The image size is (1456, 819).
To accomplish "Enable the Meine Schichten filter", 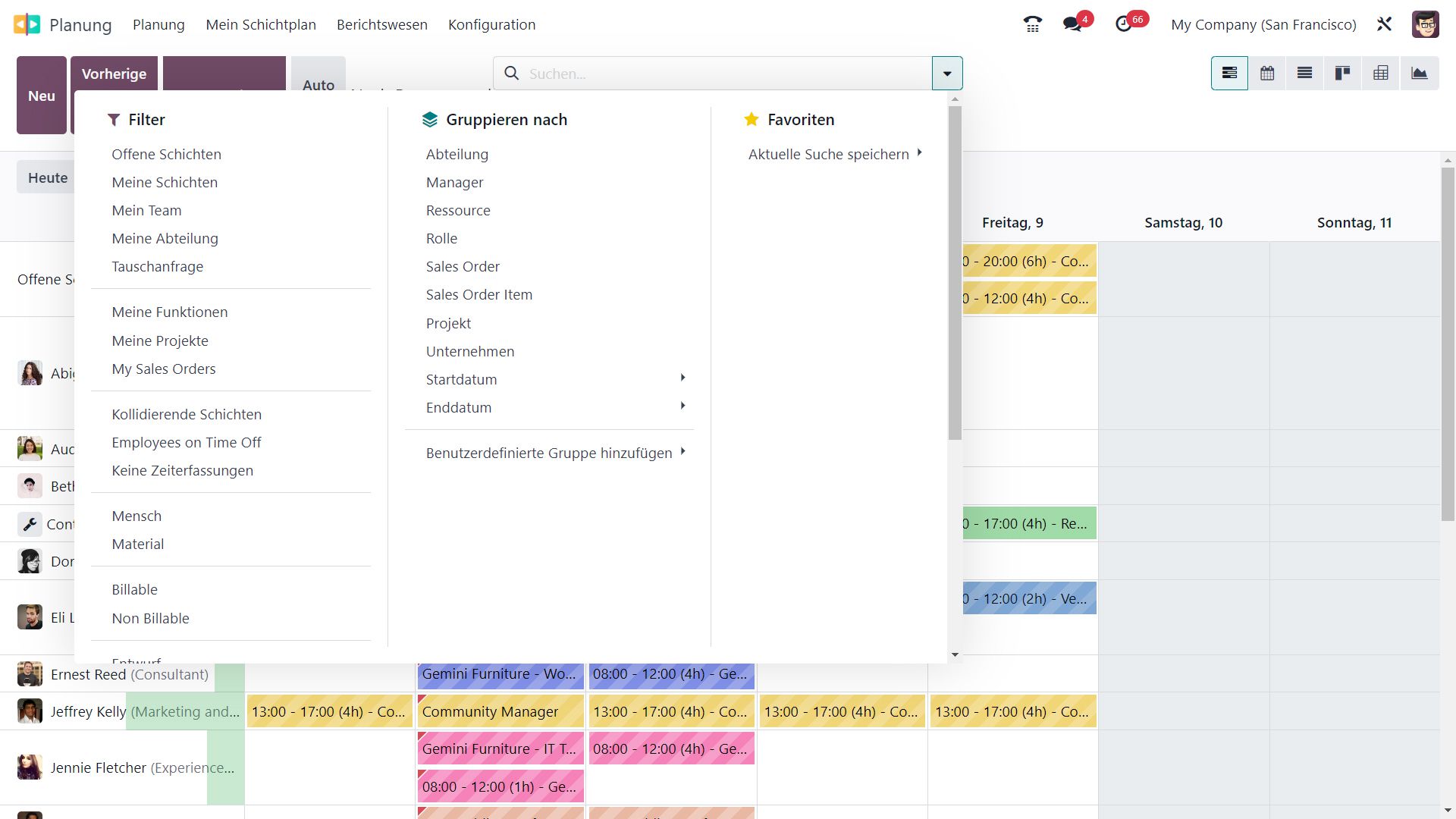I will click(165, 182).
